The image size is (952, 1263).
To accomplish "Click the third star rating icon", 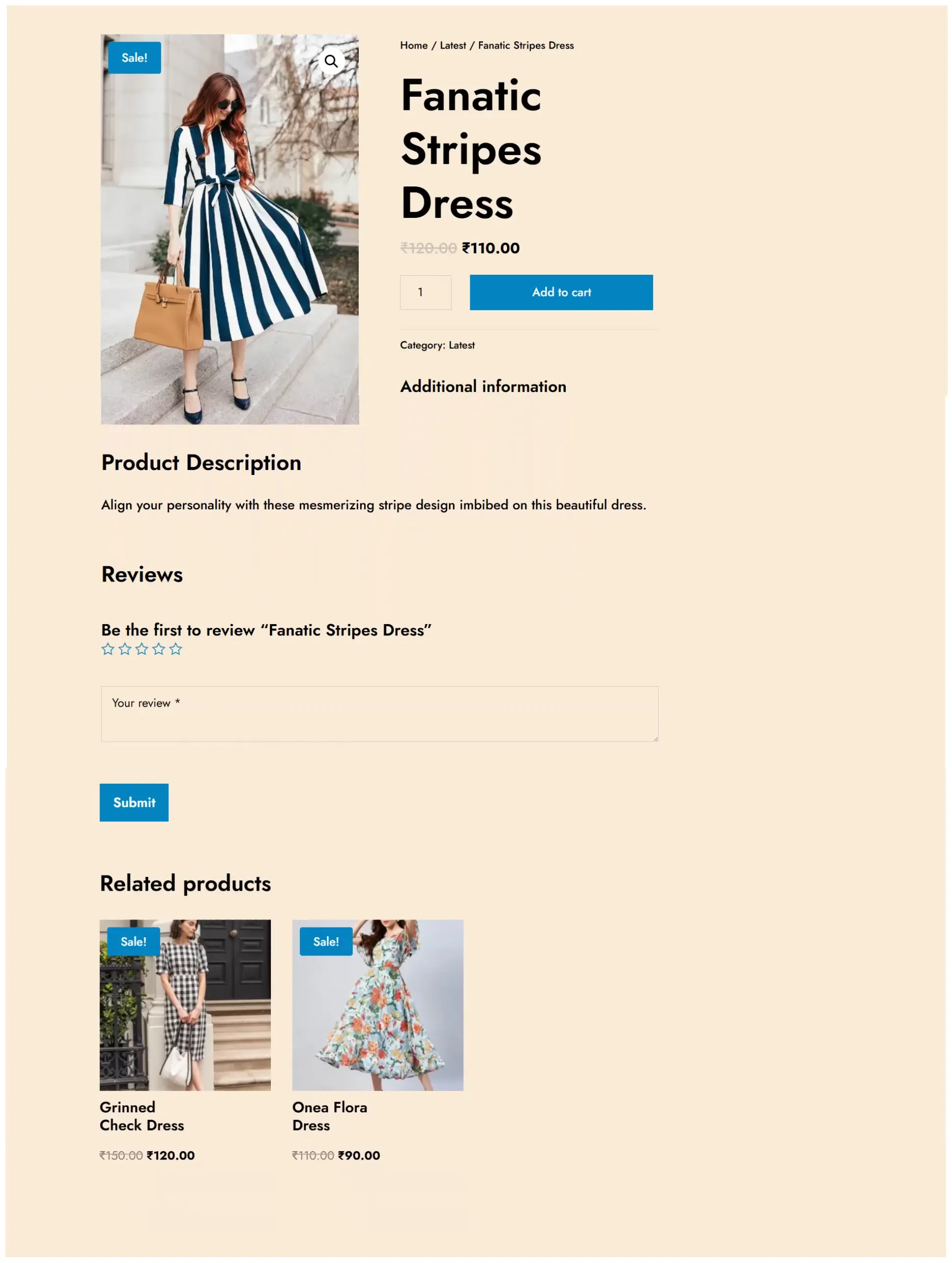I will [x=141, y=649].
